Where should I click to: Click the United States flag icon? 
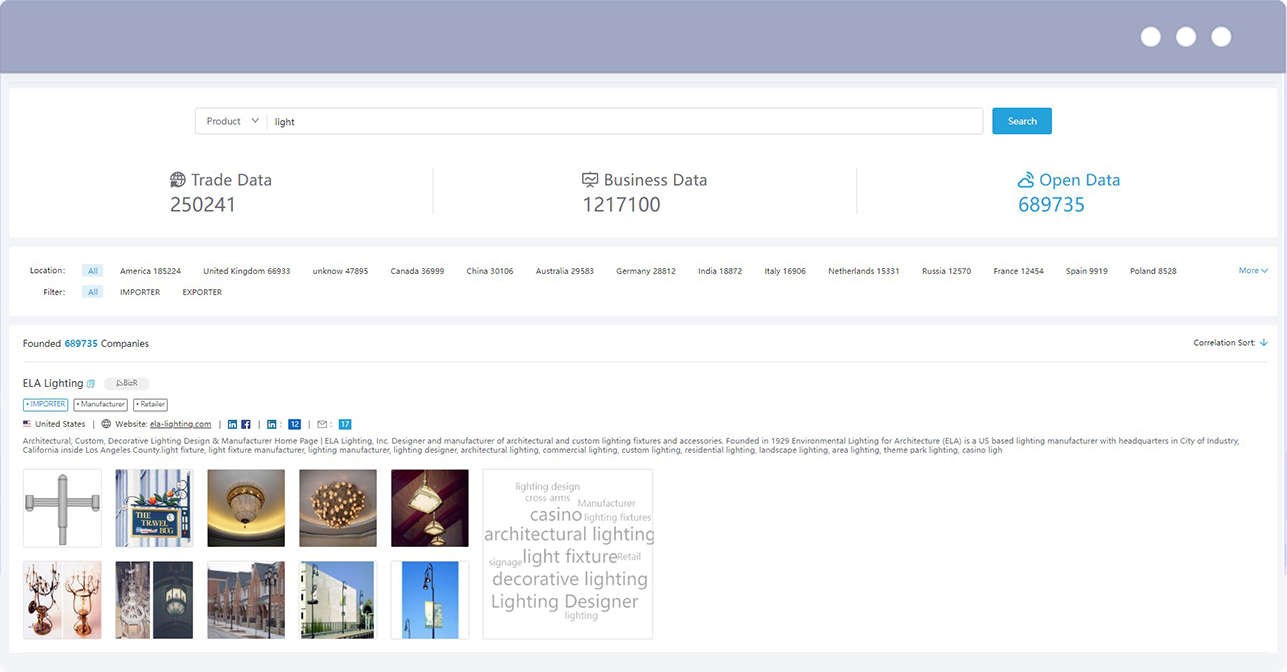[27, 424]
